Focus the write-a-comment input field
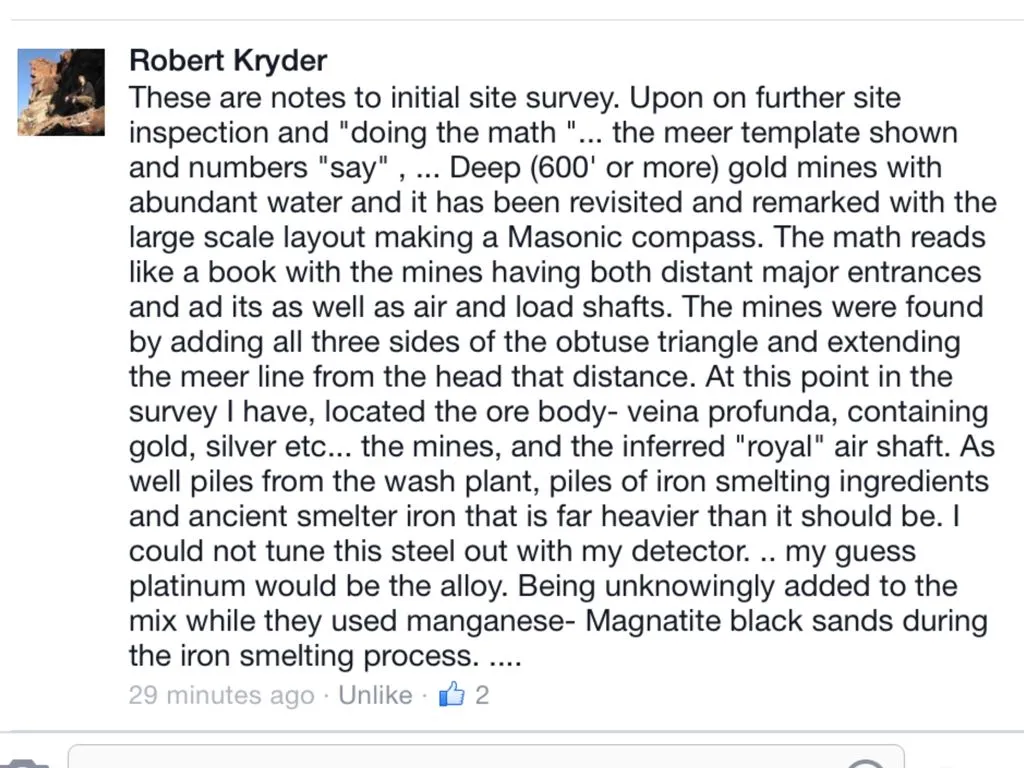Image resolution: width=1024 pixels, height=768 pixels. coord(486,756)
